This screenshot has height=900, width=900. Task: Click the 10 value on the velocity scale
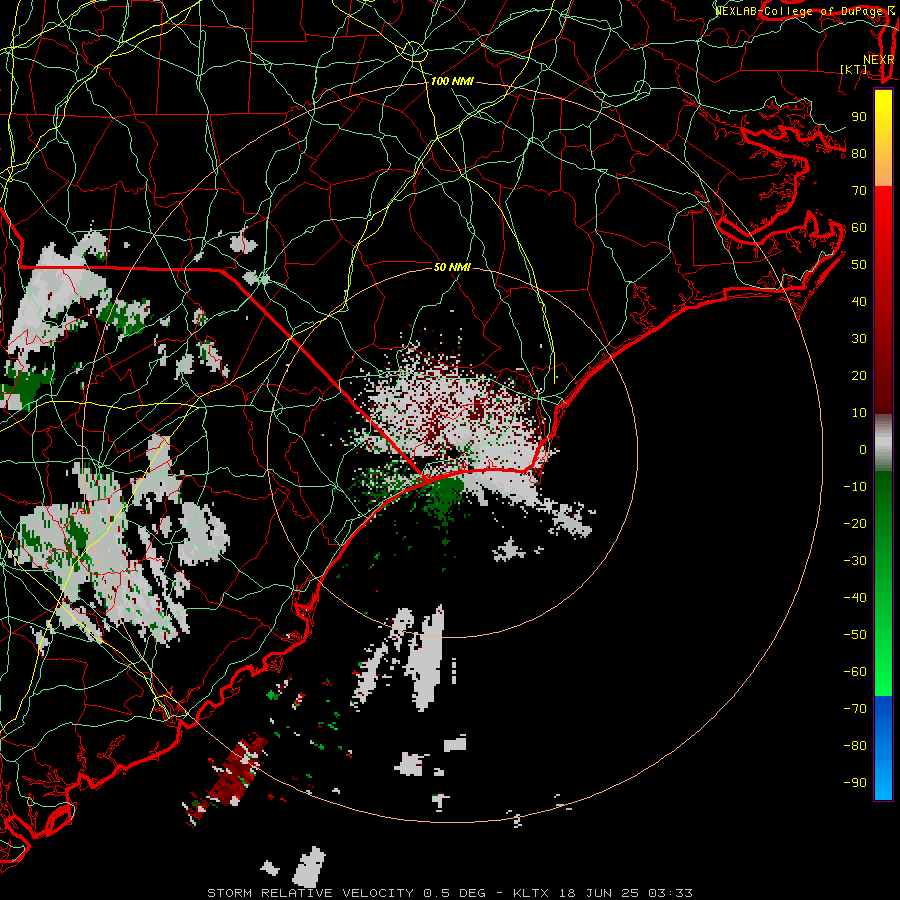859,413
